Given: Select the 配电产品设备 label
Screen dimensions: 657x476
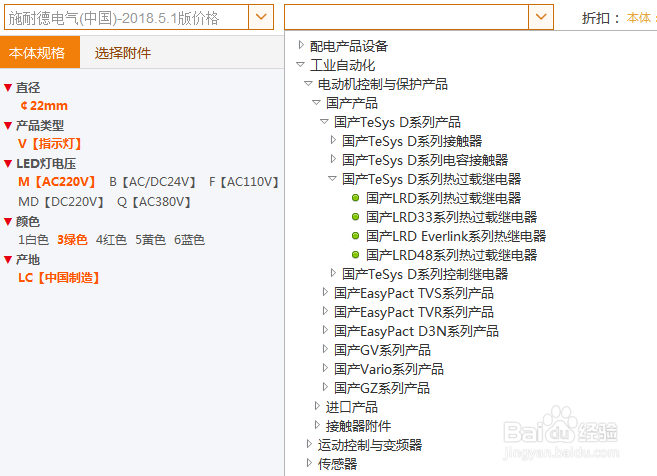Looking at the screenshot, I should pos(349,46).
